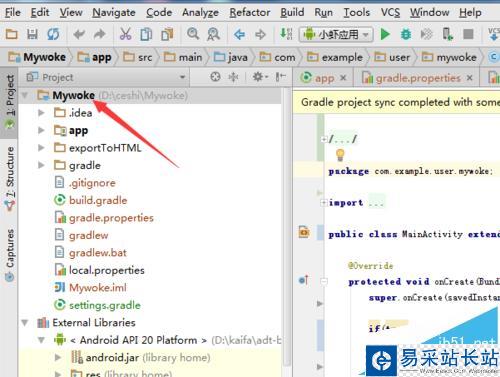Screen dimensions: 500x377
Task: Click the Debug bug icon
Action: point(406,34)
